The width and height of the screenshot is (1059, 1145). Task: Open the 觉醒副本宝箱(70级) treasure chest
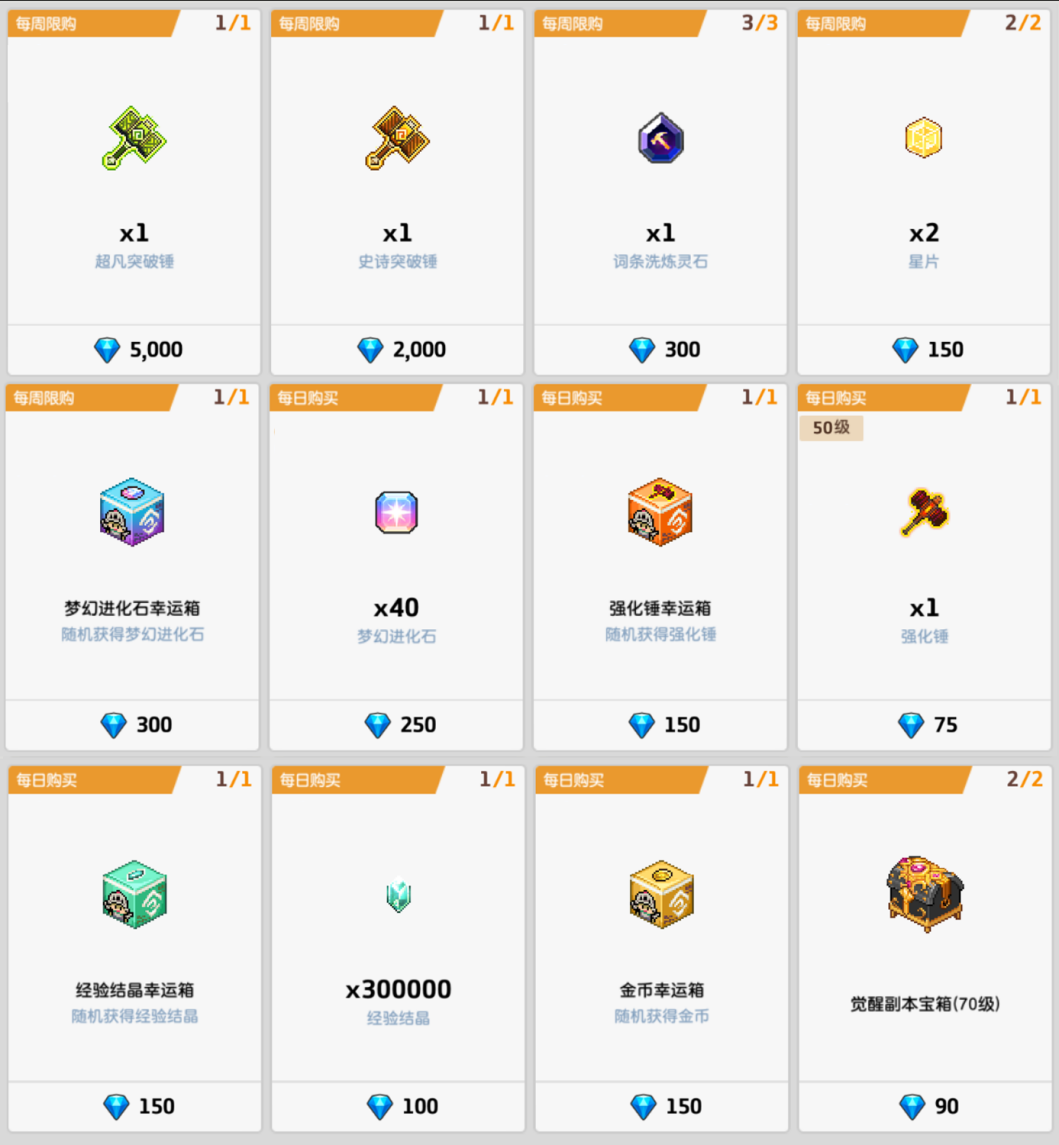925,895
